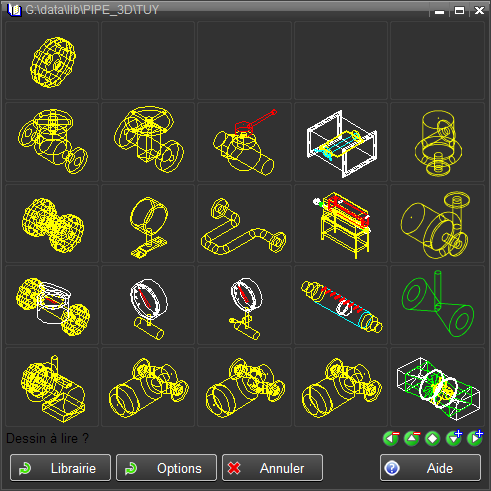Image resolution: width=491 pixels, height=491 pixels.
Task: Choose the white box frame assembly thumbnail
Action: click(341, 142)
